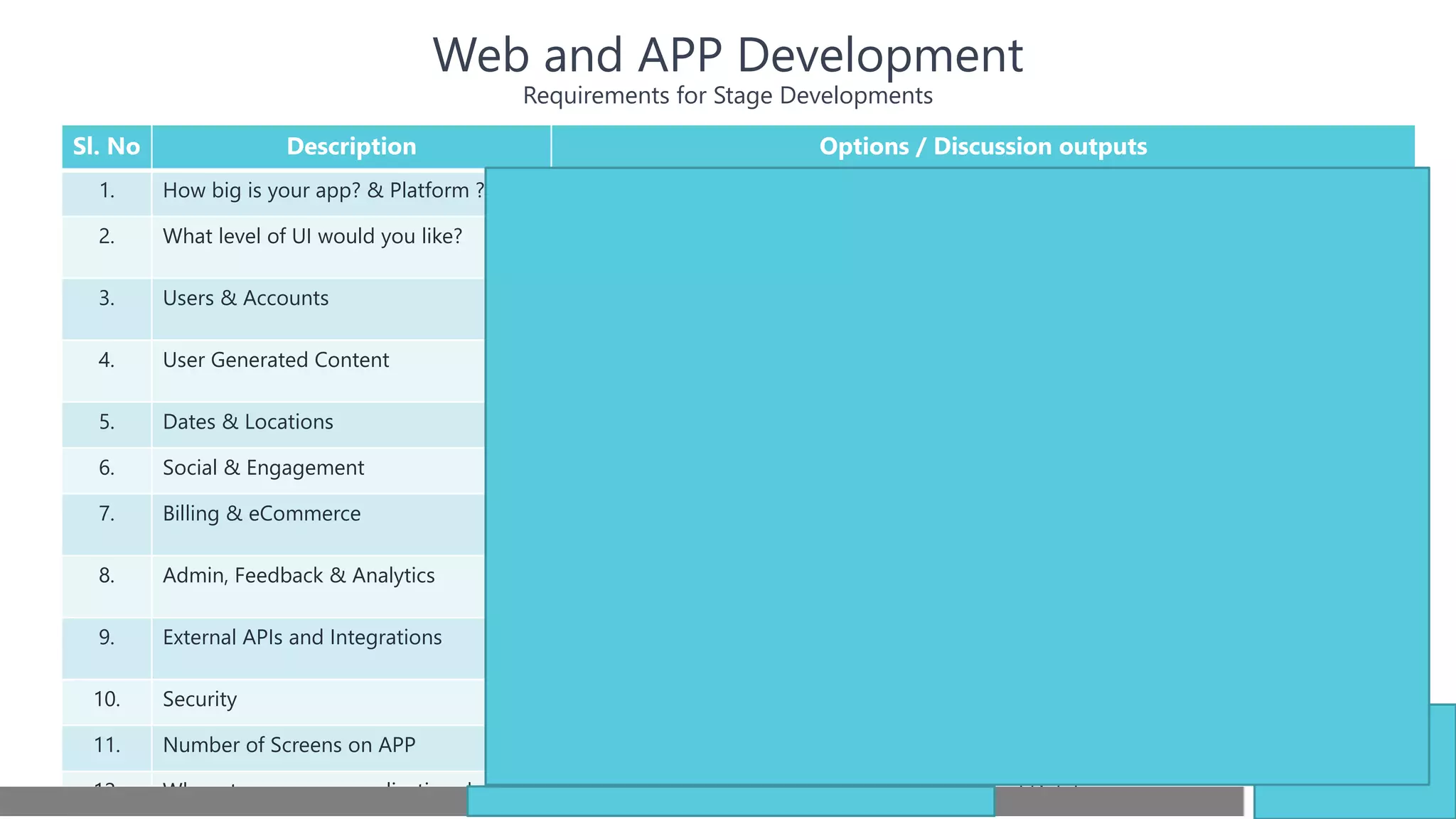Click the 'Web and APP Development' title
The width and height of the screenshot is (1456, 819).
[x=727, y=55]
